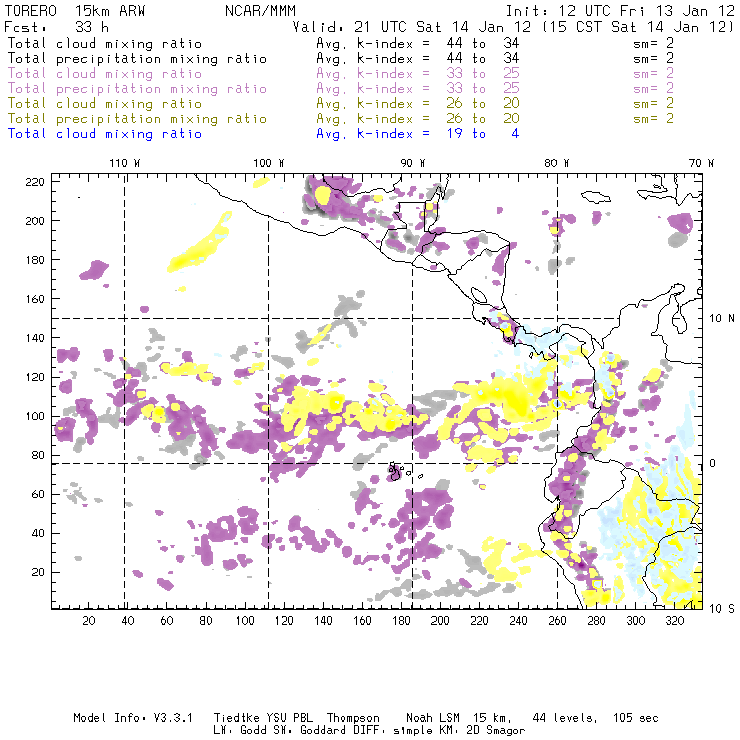The image size is (740, 740).
Task: Click horizontal axis tick label 20
Action: (x=89, y=620)
